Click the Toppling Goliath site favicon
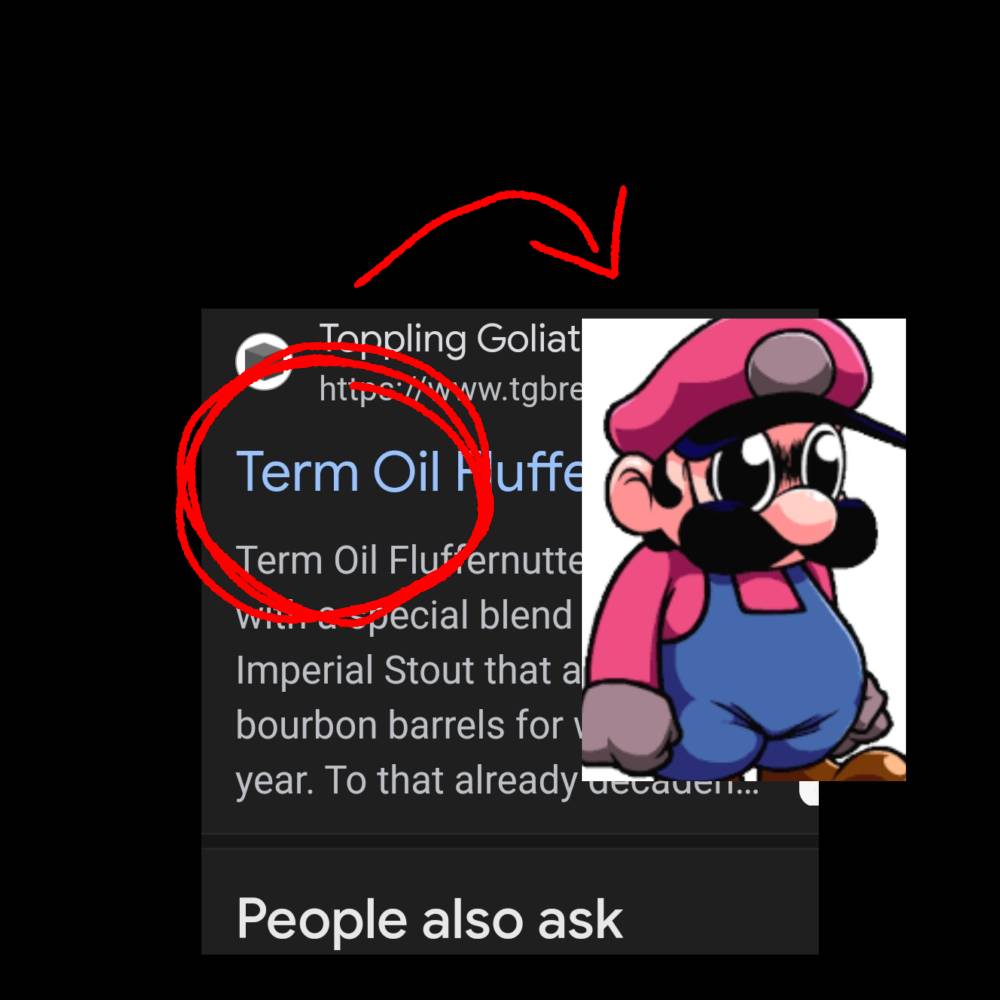The height and width of the screenshot is (1000, 1000). tap(263, 361)
